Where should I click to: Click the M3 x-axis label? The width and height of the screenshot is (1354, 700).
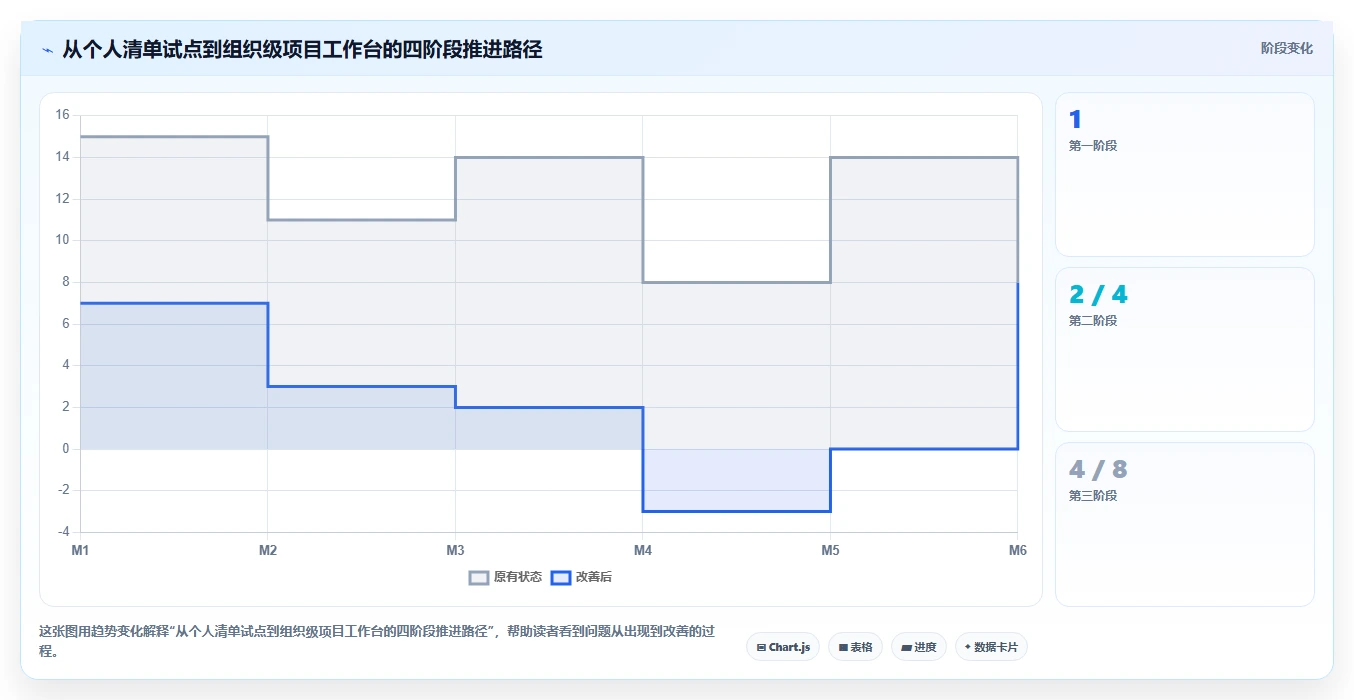(455, 550)
